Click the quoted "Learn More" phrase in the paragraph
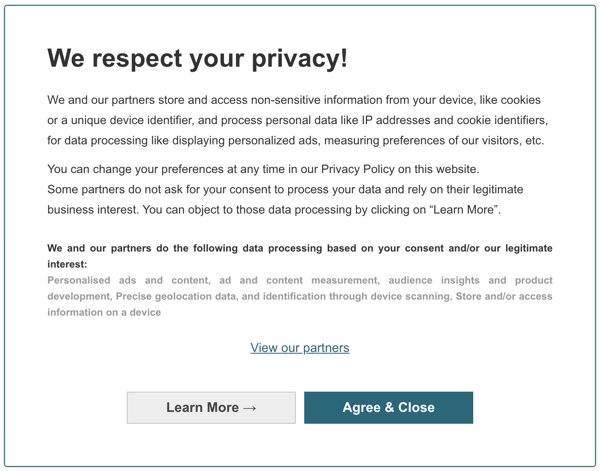600x471 pixels. coord(464,210)
